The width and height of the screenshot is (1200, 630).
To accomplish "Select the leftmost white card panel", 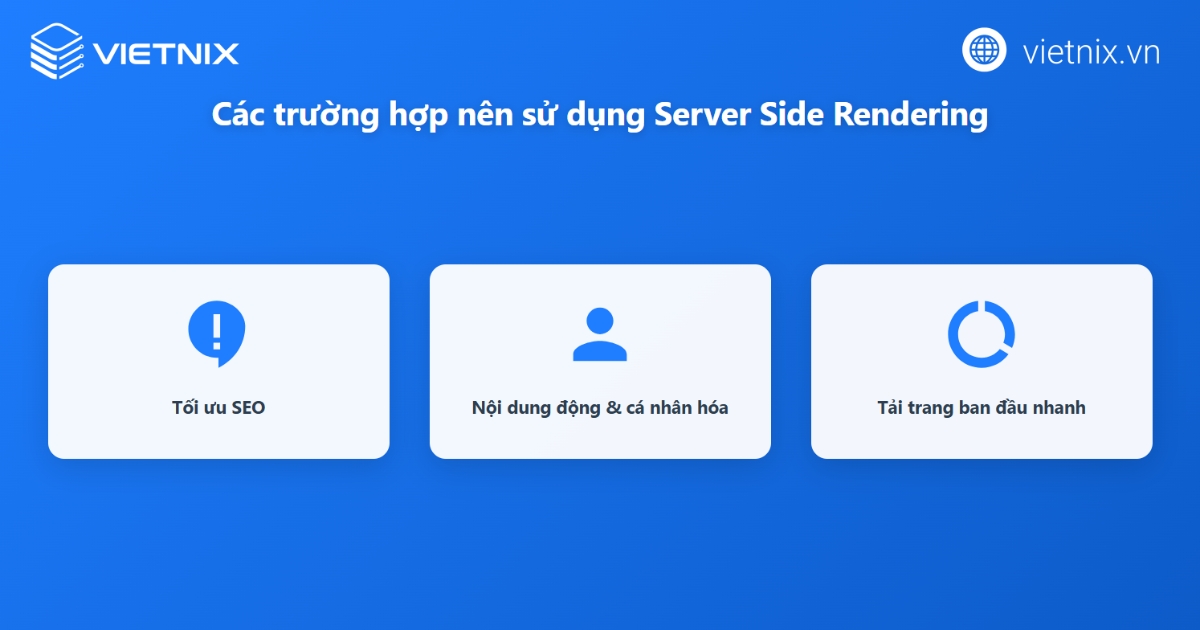I will (218, 361).
